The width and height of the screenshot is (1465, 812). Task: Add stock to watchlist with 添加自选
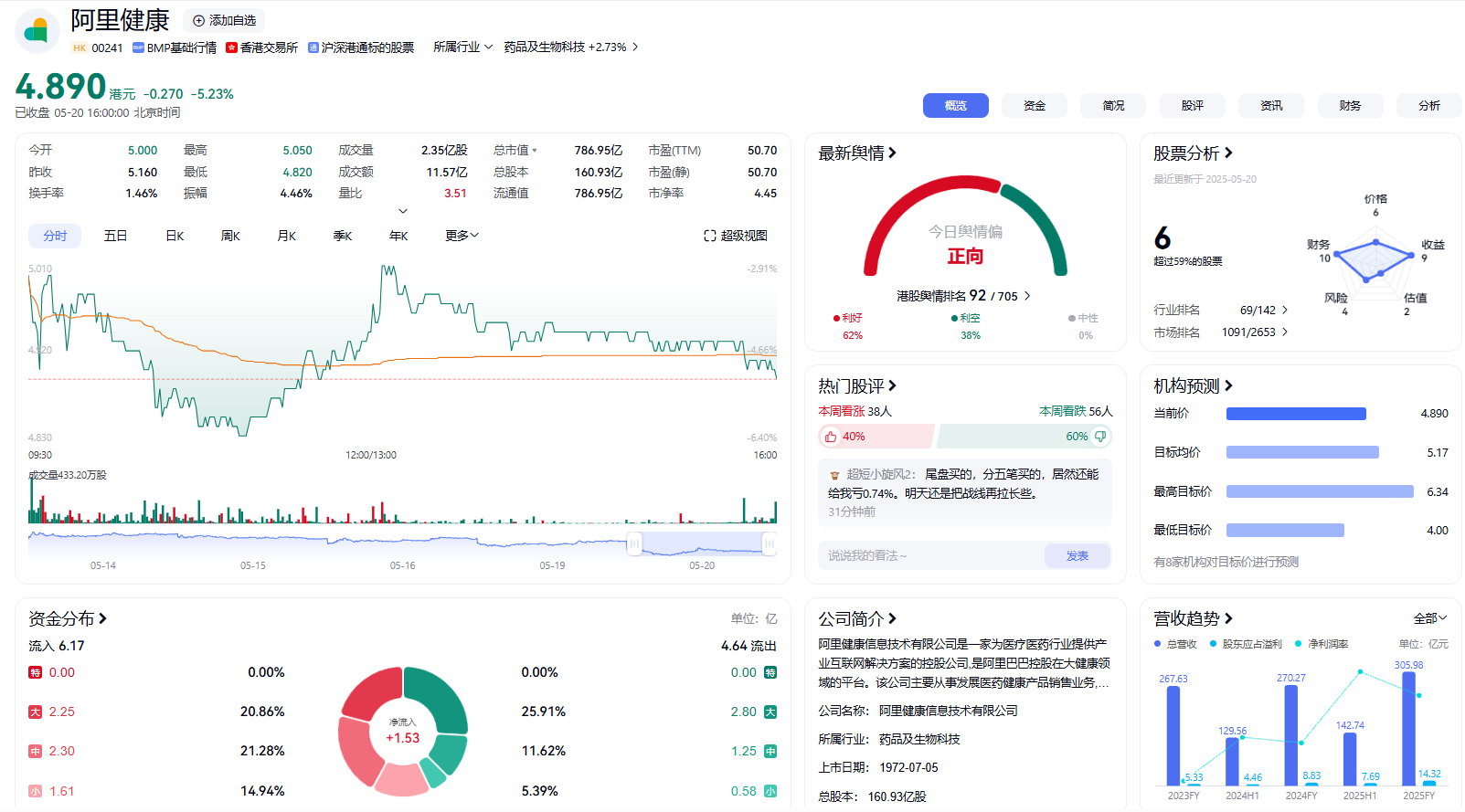click(224, 20)
